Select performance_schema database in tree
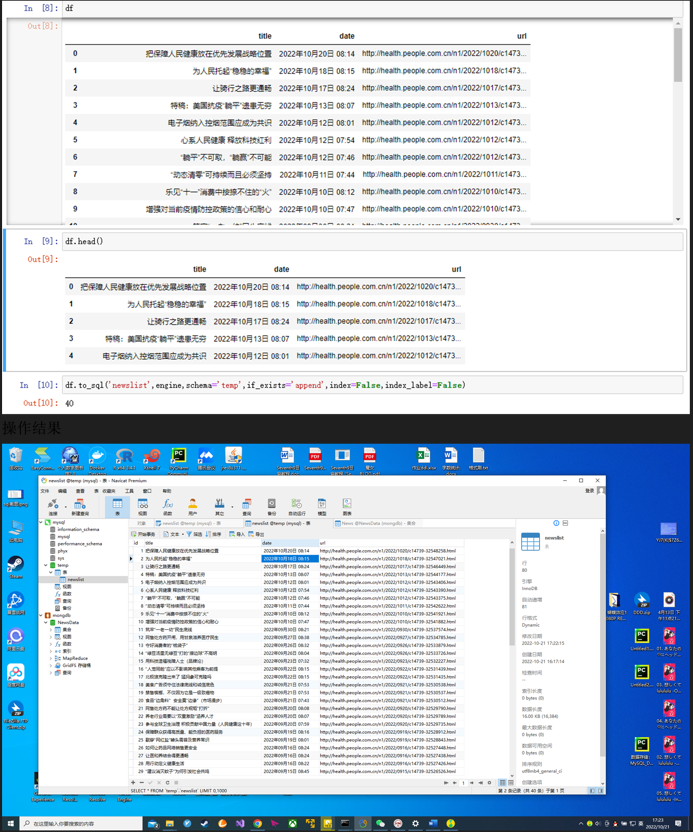The height and width of the screenshot is (832, 693). tap(80, 543)
